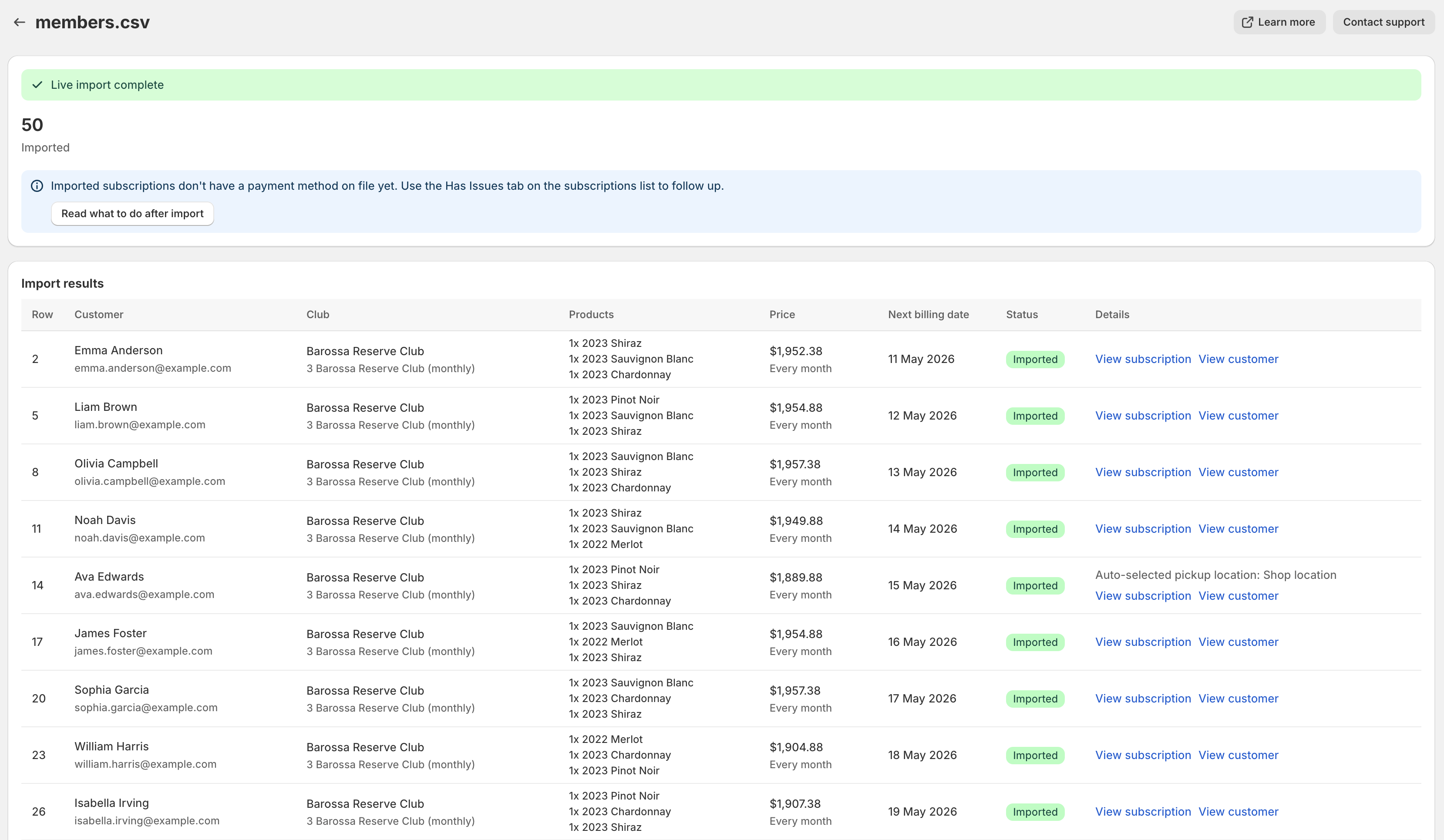Click the price $1,952.38

[x=796, y=351]
